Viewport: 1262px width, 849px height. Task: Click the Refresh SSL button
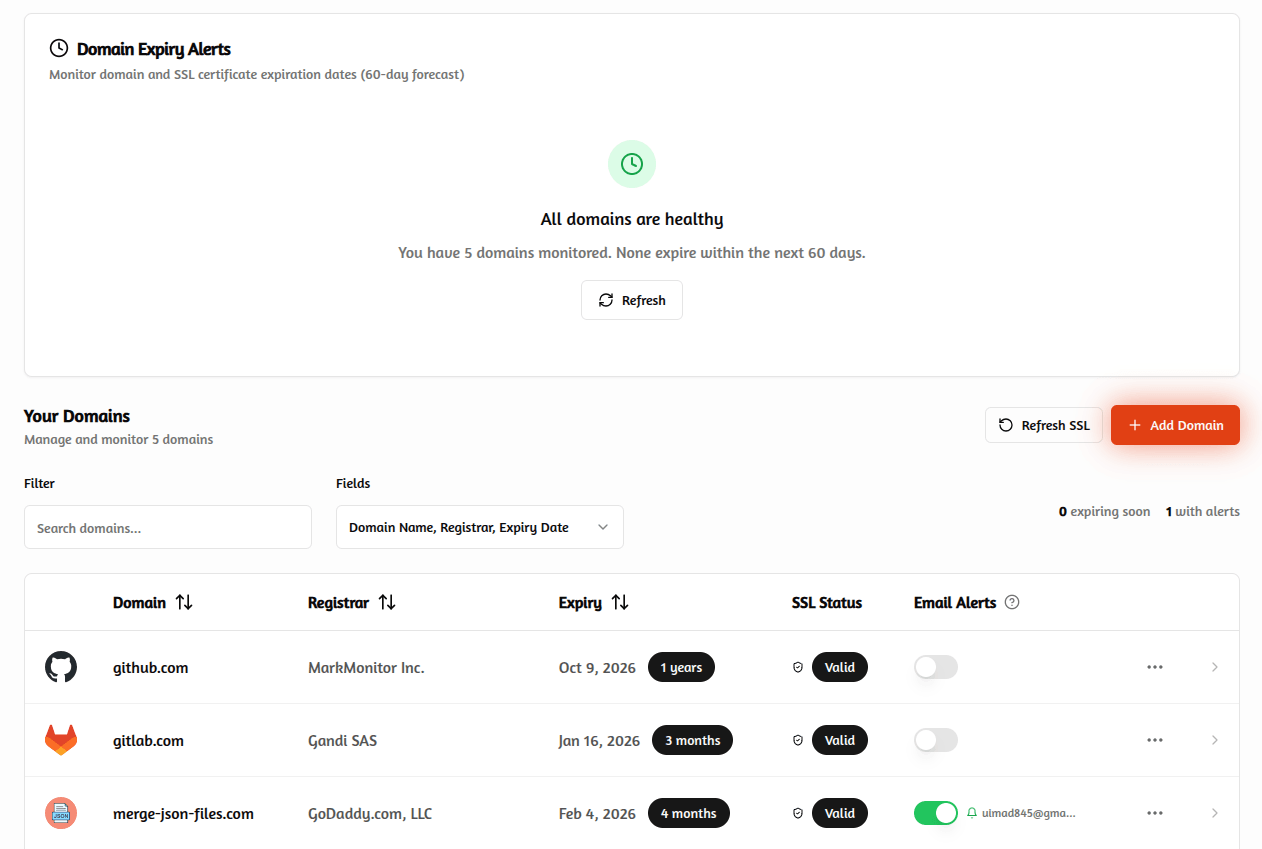1043,425
